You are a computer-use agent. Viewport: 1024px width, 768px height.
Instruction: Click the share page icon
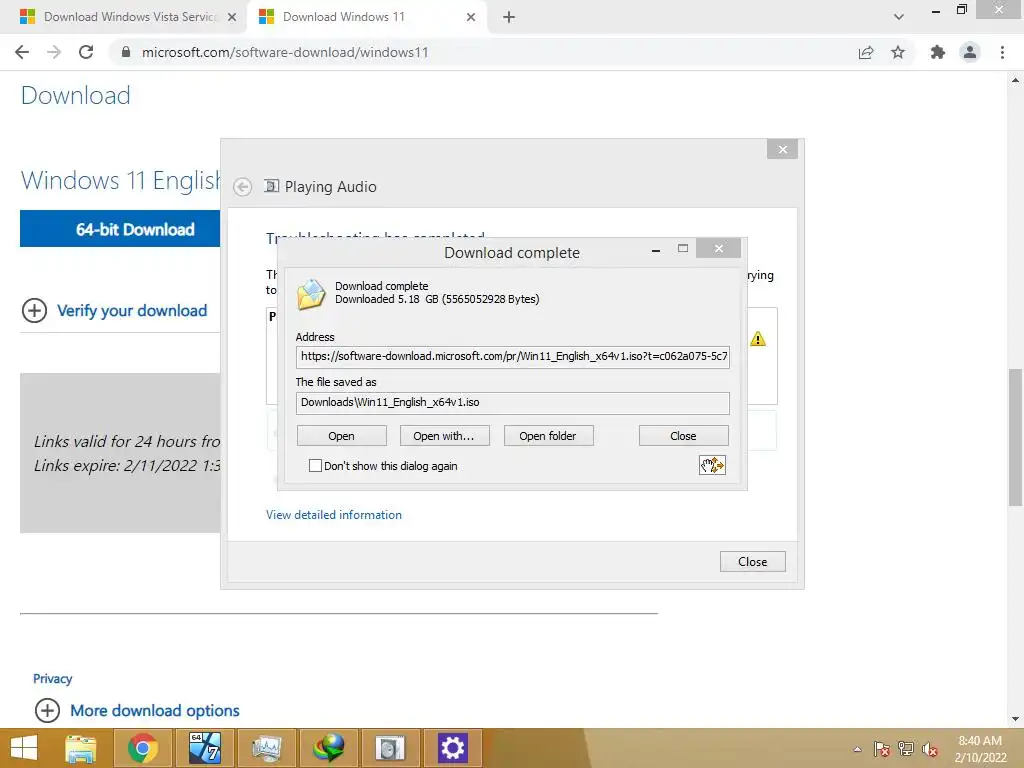(866, 52)
